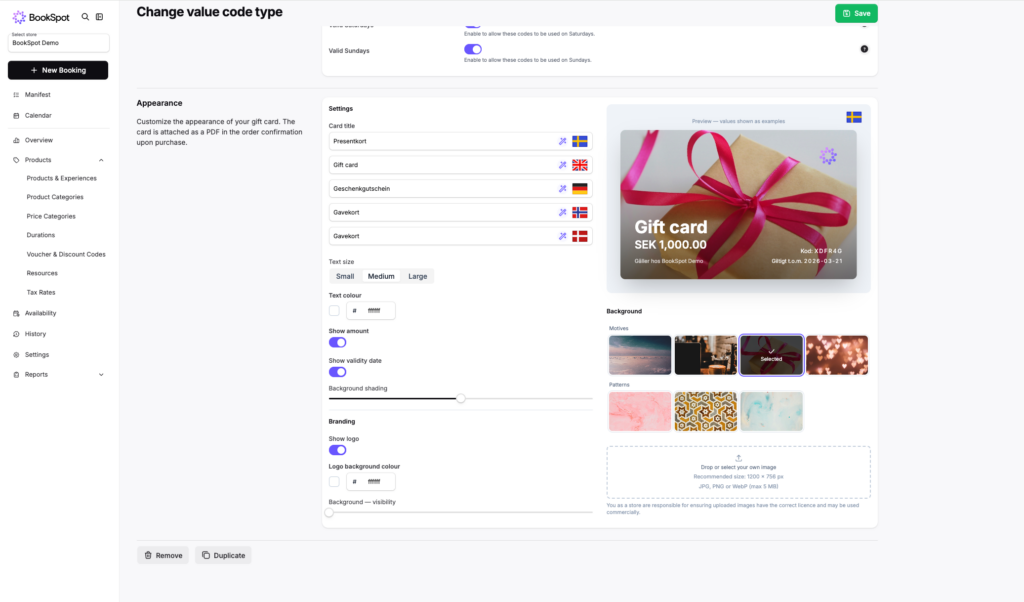The width and height of the screenshot is (1024, 602).
Task: Open Calendar from the sidebar
Action: [38, 115]
